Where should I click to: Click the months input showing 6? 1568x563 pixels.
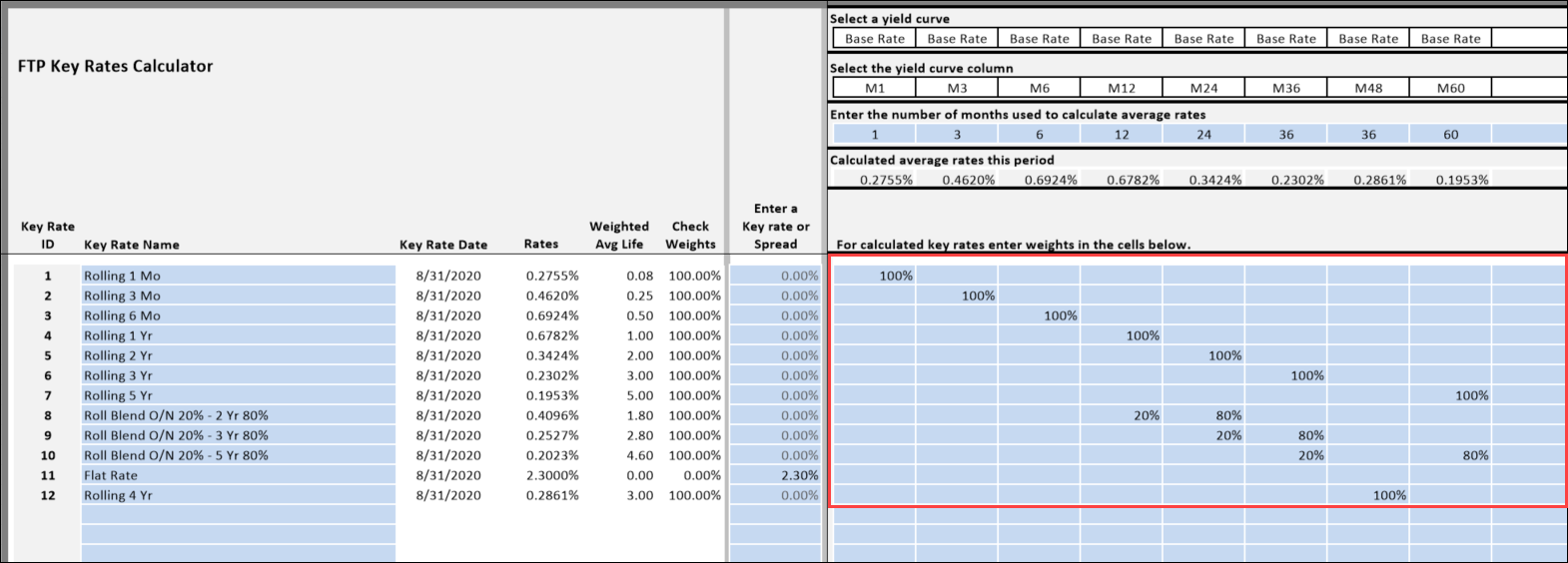(1039, 134)
